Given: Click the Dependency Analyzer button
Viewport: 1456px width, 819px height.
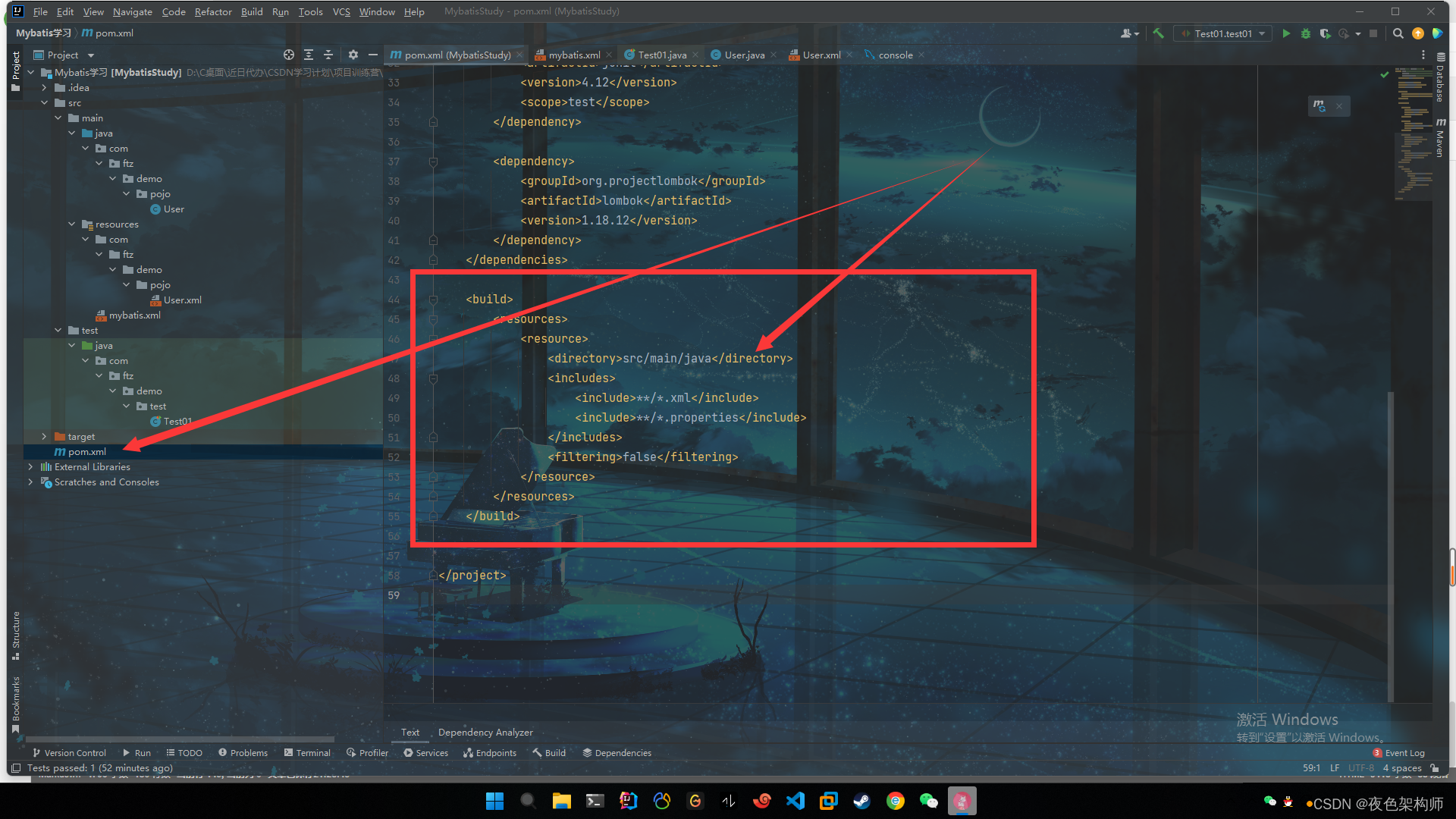Looking at the screenshot, I should click(485, 731).
